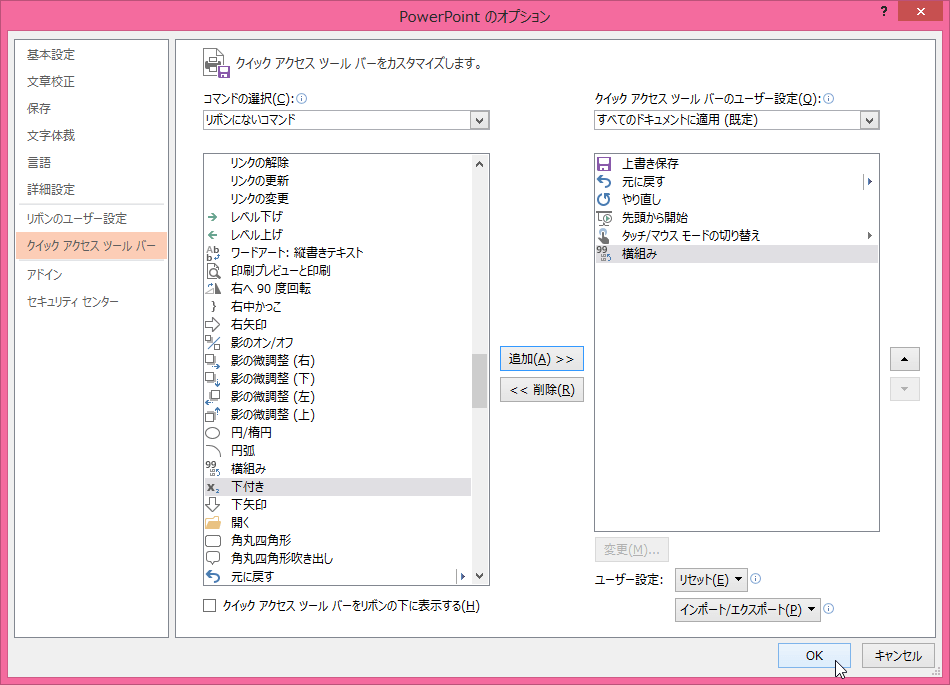
Task: Click the 角丸四角形吹き出し callout icon
Action: [x=213, y=558]
